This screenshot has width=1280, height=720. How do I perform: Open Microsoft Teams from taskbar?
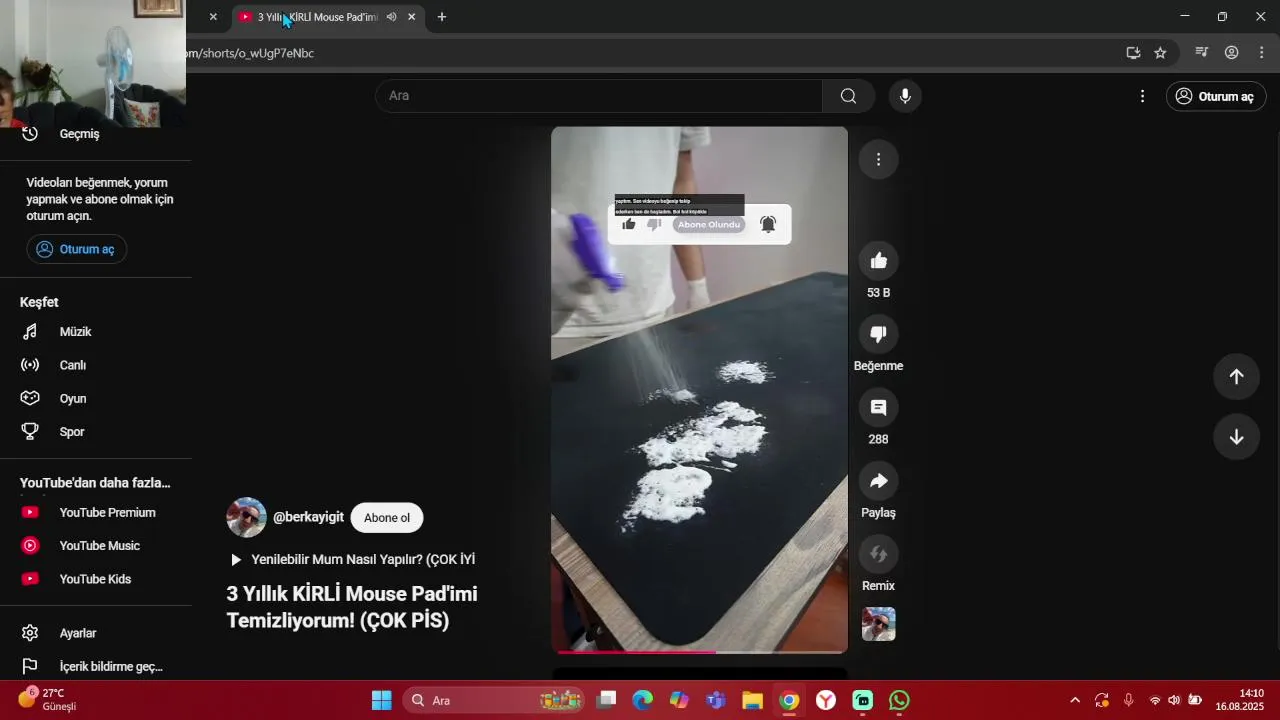716,700
